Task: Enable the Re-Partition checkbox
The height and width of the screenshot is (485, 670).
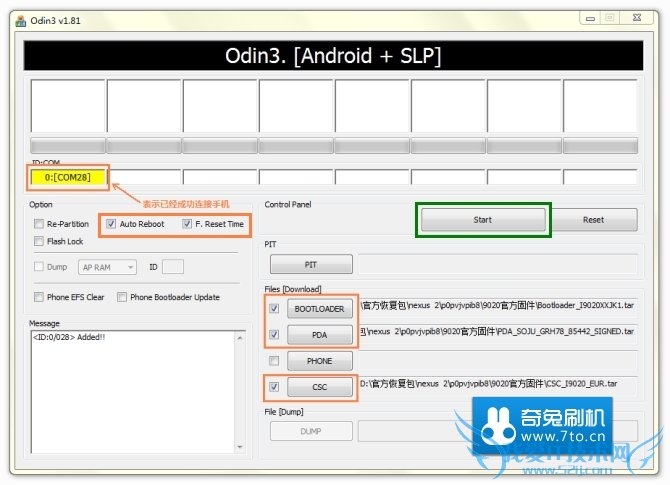Action: click(x=39, y=224)
